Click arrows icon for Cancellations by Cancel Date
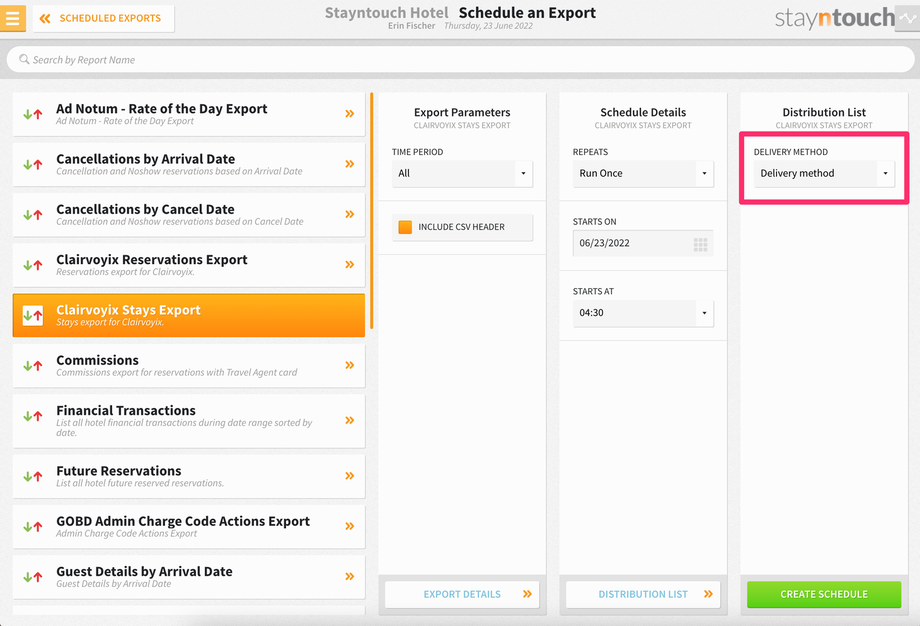The width and height of the screenshot is (920, 626). pyautogui.click(x=33, y=215)
